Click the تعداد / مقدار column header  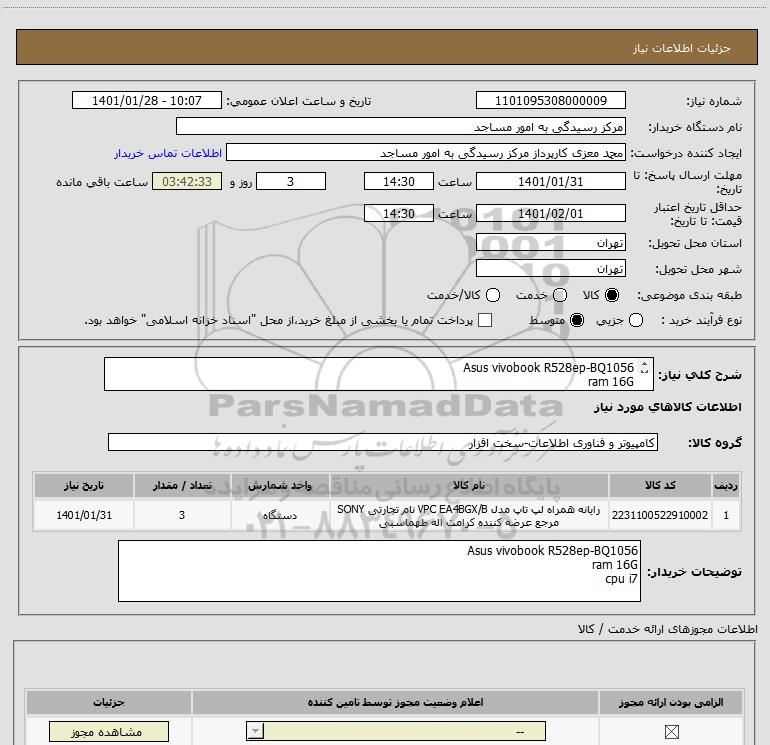point(182,485)
